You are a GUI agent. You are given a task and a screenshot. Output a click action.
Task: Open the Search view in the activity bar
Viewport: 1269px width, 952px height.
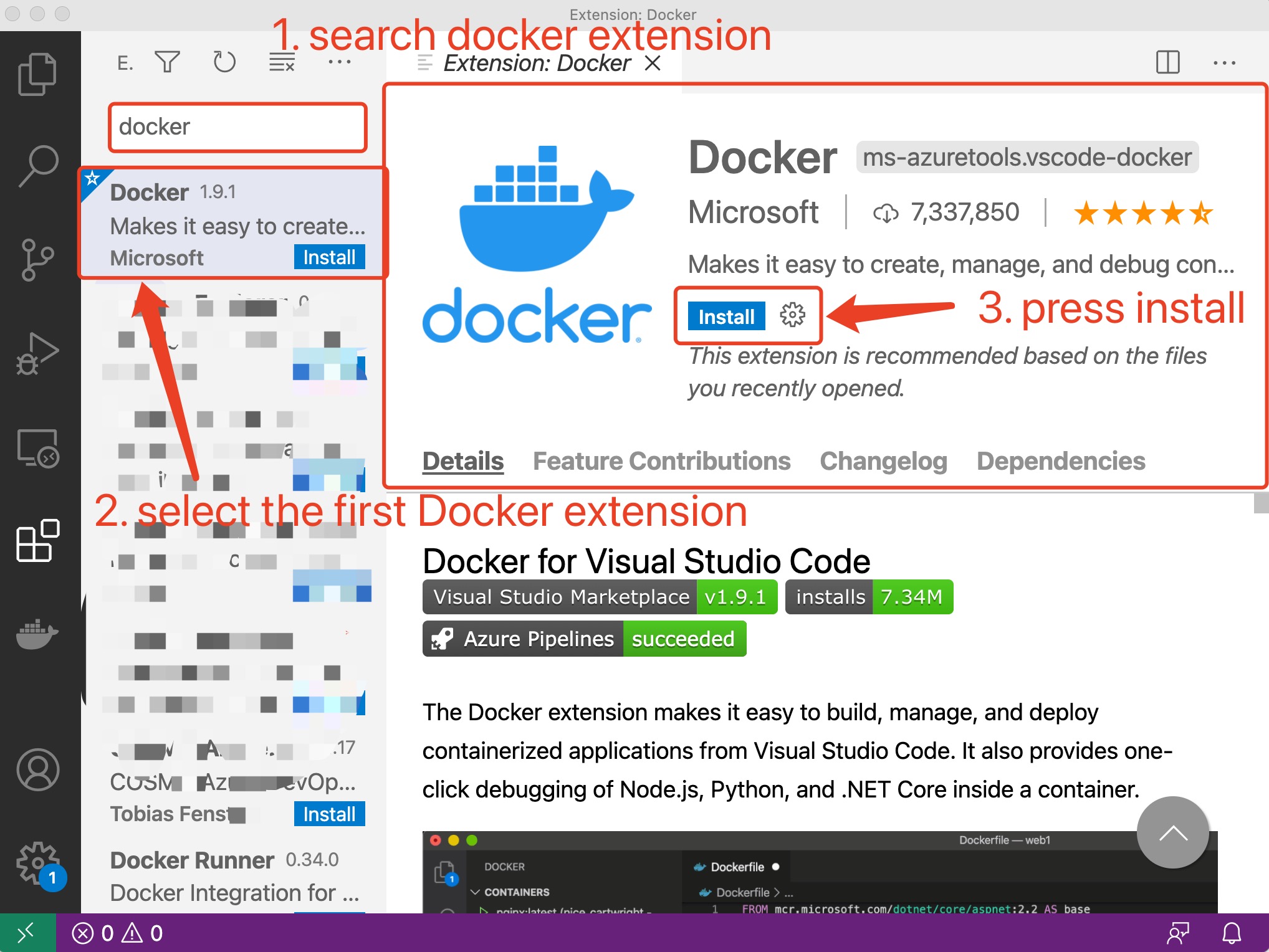(39, 166)
